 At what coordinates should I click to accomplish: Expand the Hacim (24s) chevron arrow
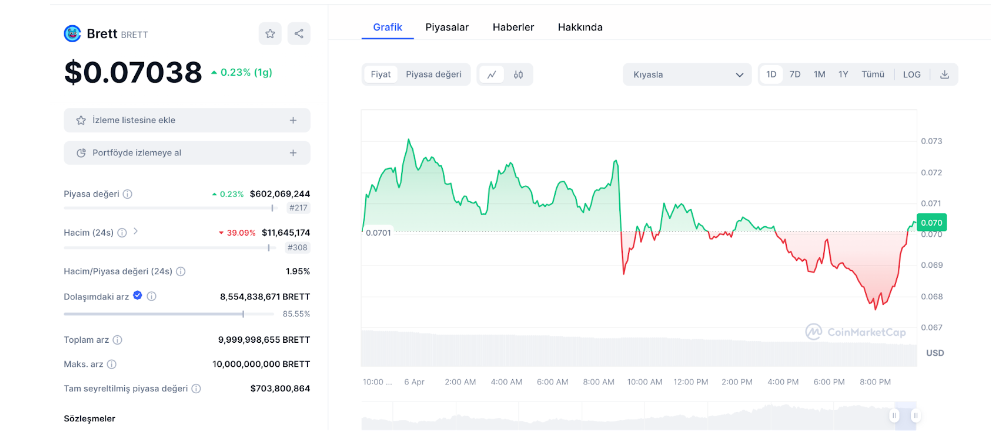[x=136, y=232]
